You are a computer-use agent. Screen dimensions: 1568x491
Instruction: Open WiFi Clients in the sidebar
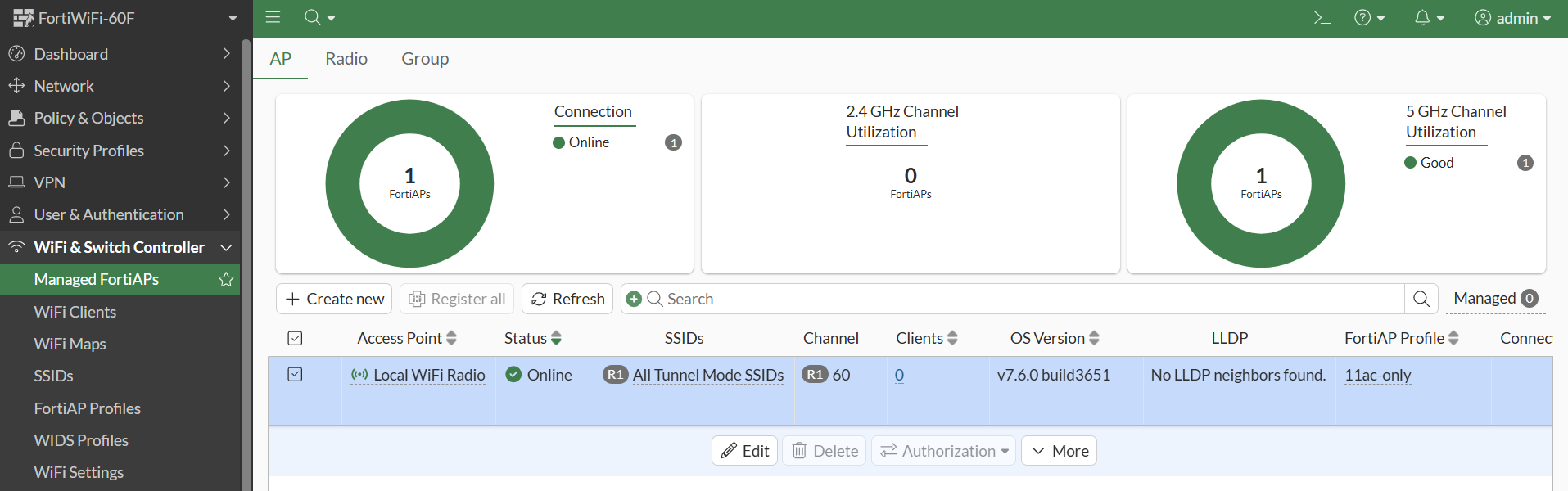coord(75,312)
